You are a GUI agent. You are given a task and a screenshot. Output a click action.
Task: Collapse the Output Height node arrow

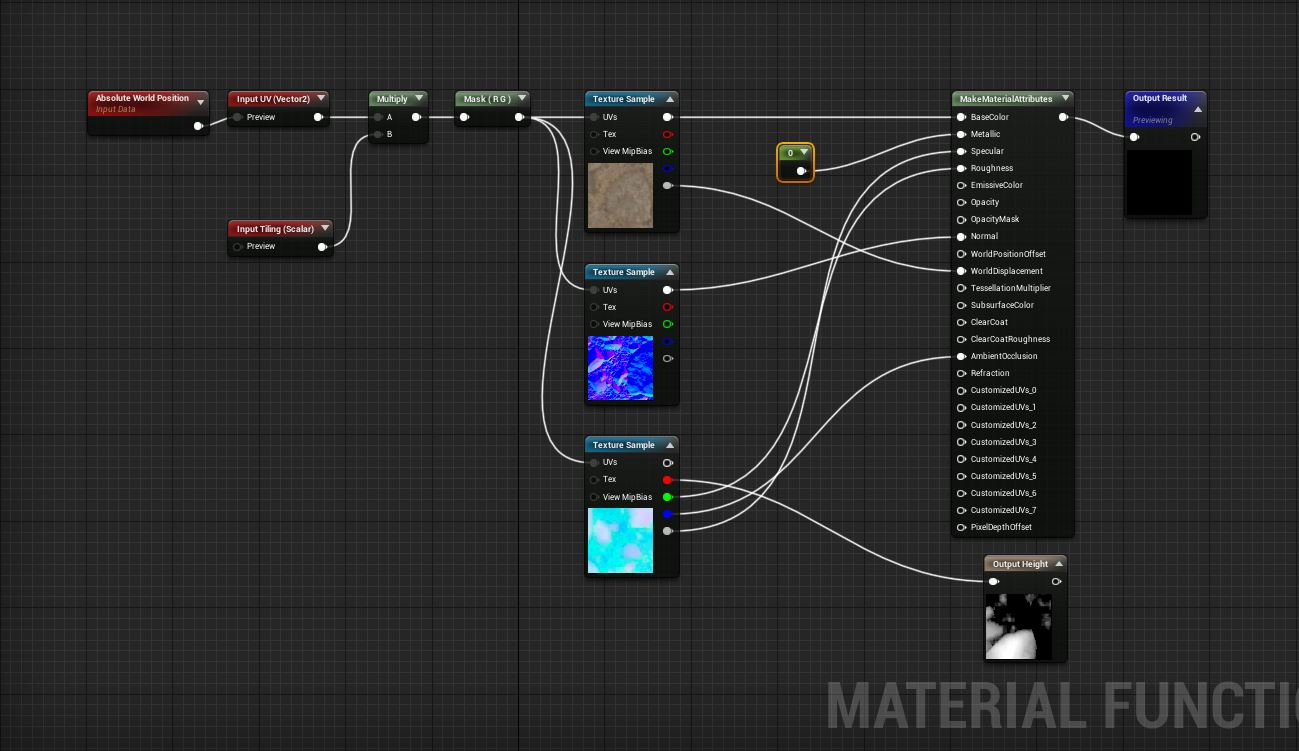[x=1058, y=564]
